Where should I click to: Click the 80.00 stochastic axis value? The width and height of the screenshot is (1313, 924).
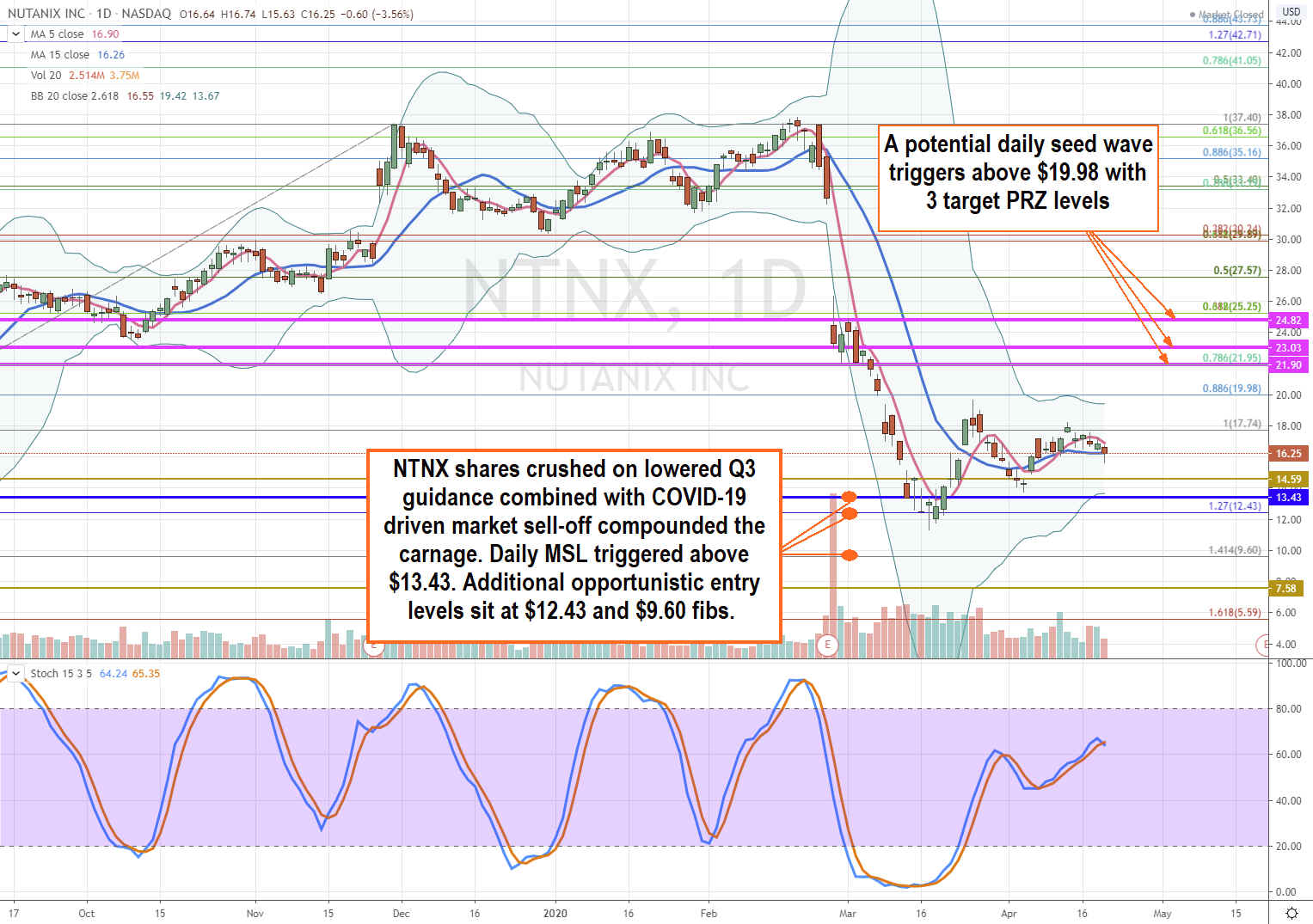1287,709
